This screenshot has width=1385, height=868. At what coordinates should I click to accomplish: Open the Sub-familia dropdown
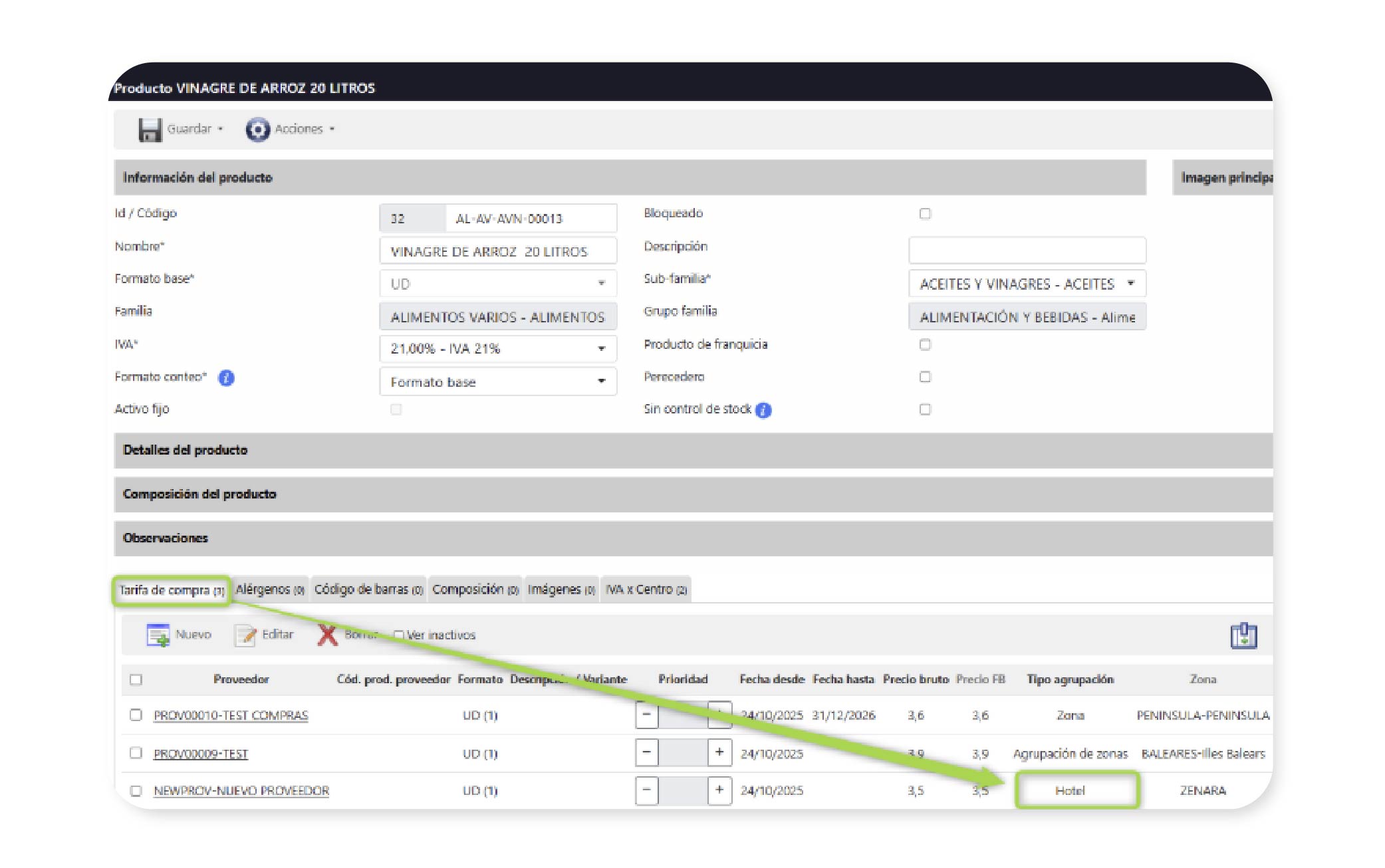pos(1027,284)
